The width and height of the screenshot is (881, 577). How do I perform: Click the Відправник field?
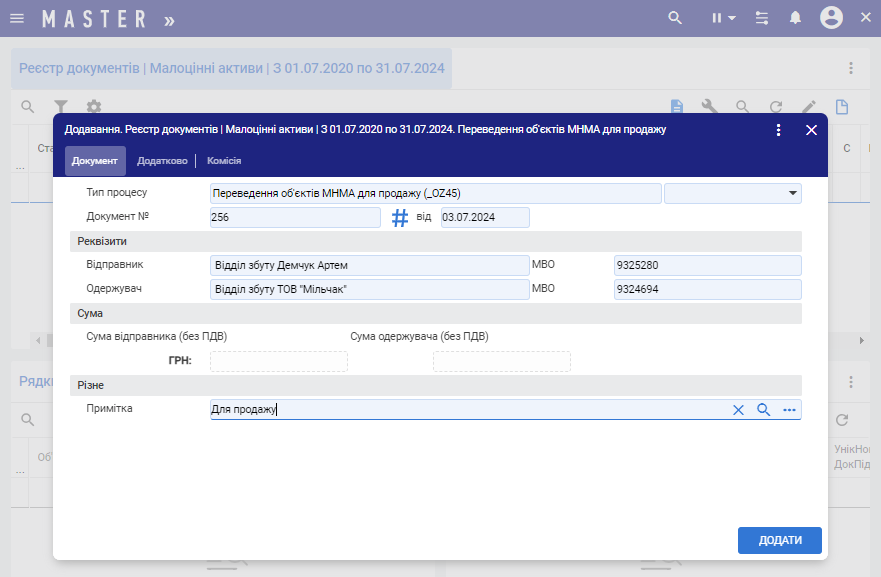point(369,265)
